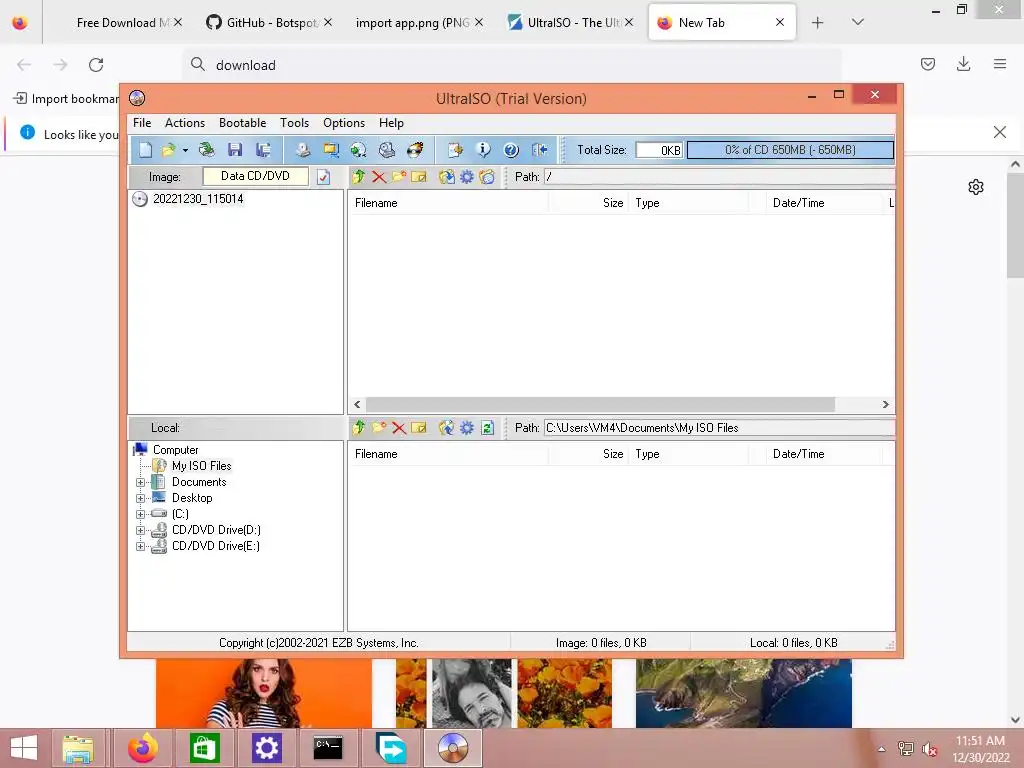Click the 0% of CD 650MB capacity bar
The image size is (1024, 768).
coord(790,150)
